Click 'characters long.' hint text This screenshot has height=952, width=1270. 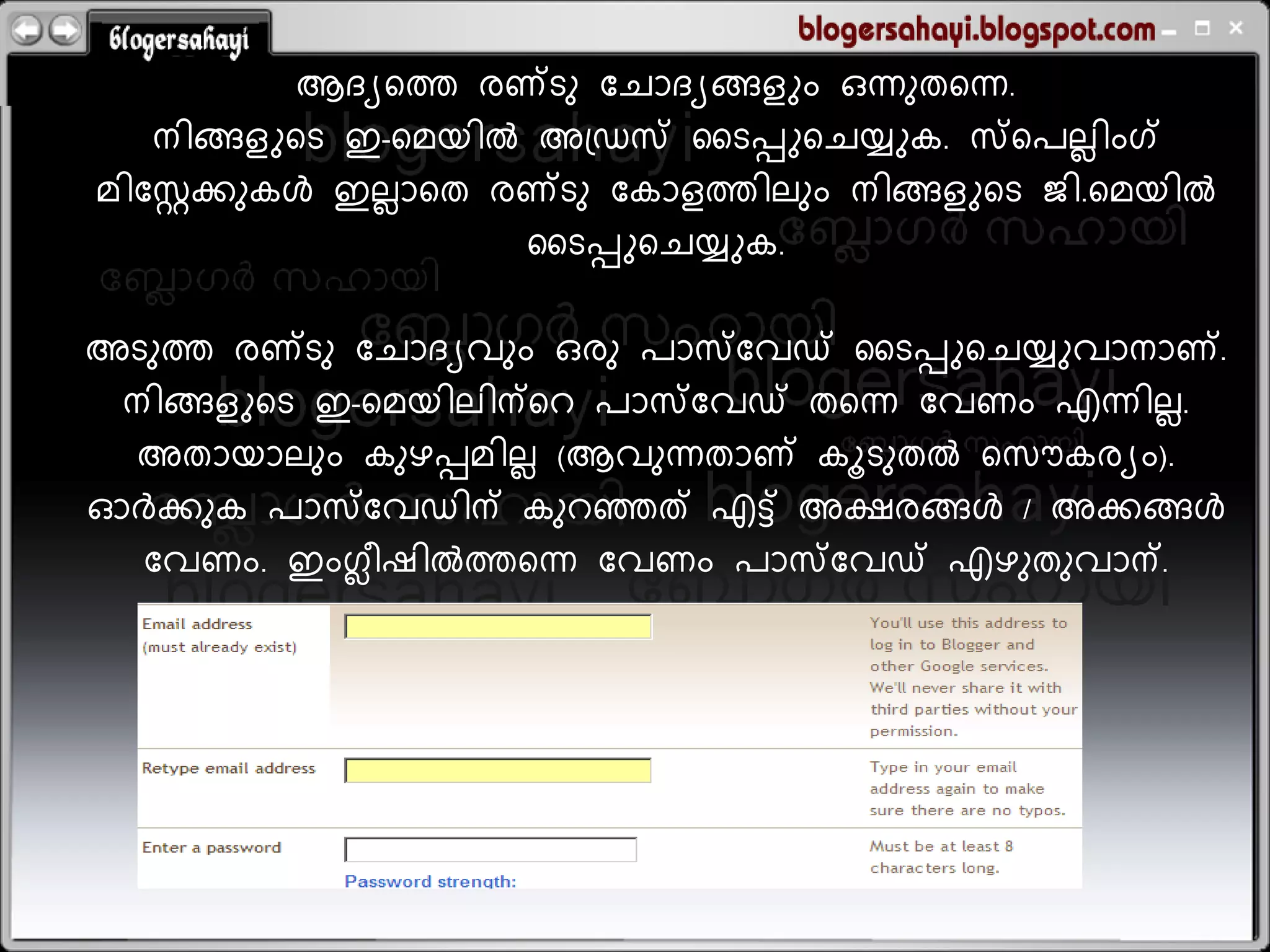[935, 868]
